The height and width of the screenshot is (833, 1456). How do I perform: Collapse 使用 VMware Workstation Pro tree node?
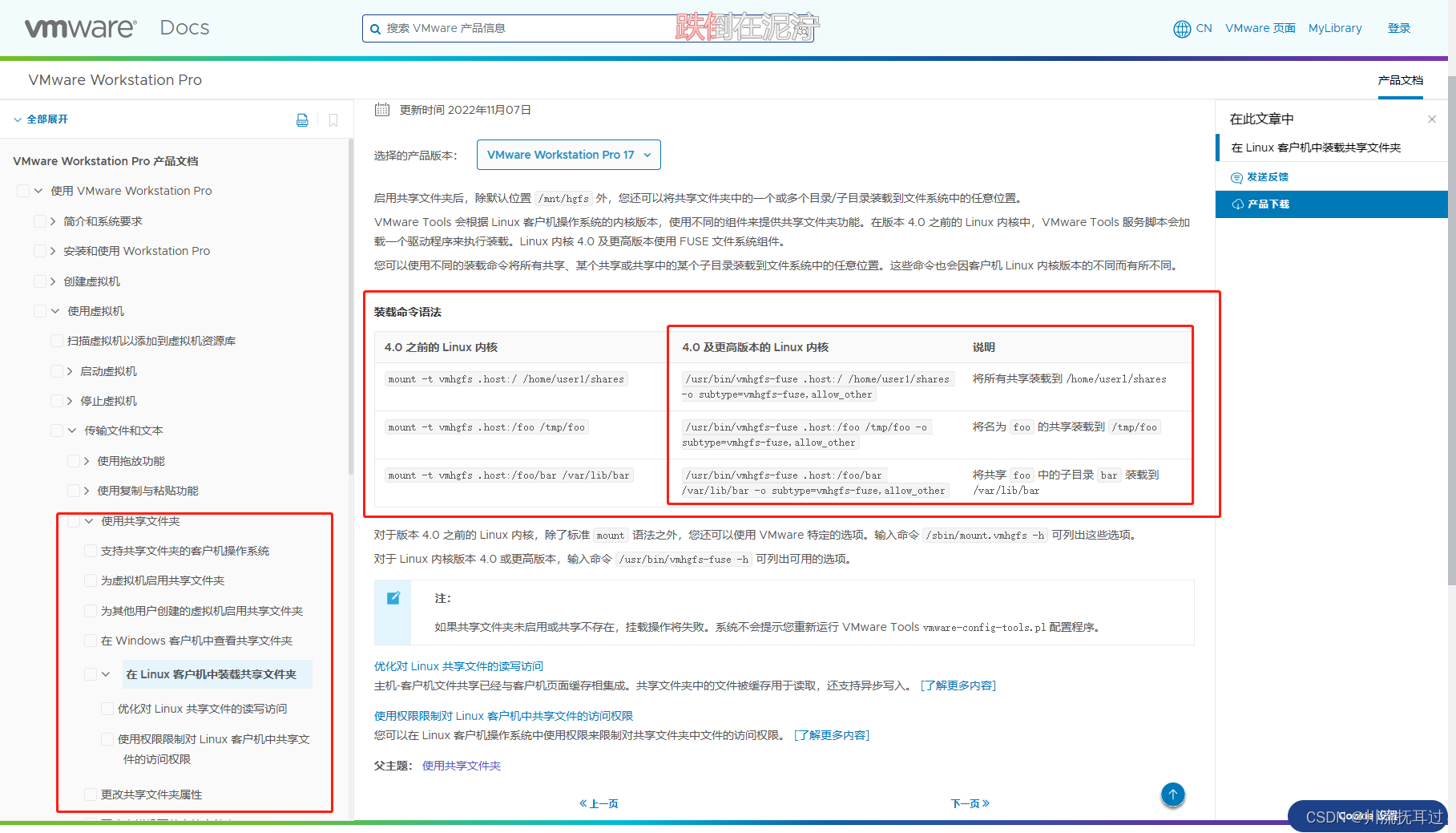coord(38,191)
